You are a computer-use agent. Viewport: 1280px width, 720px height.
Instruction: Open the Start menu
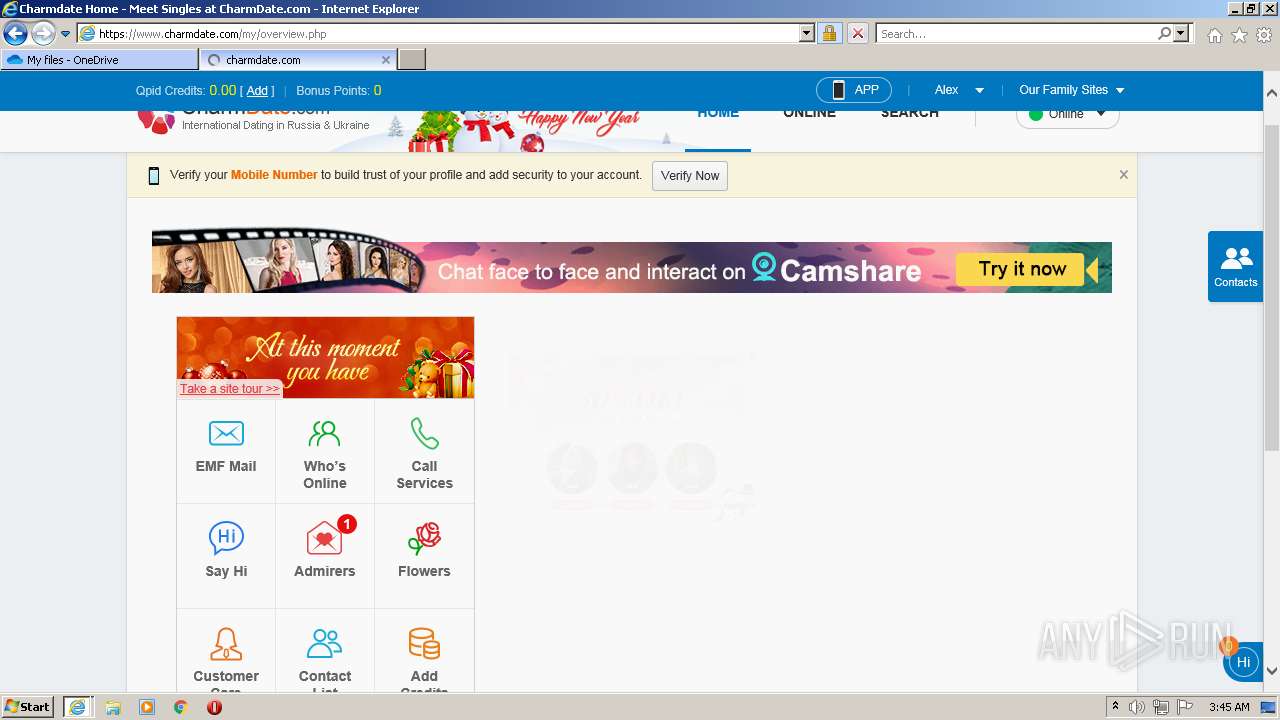(27, 707)
